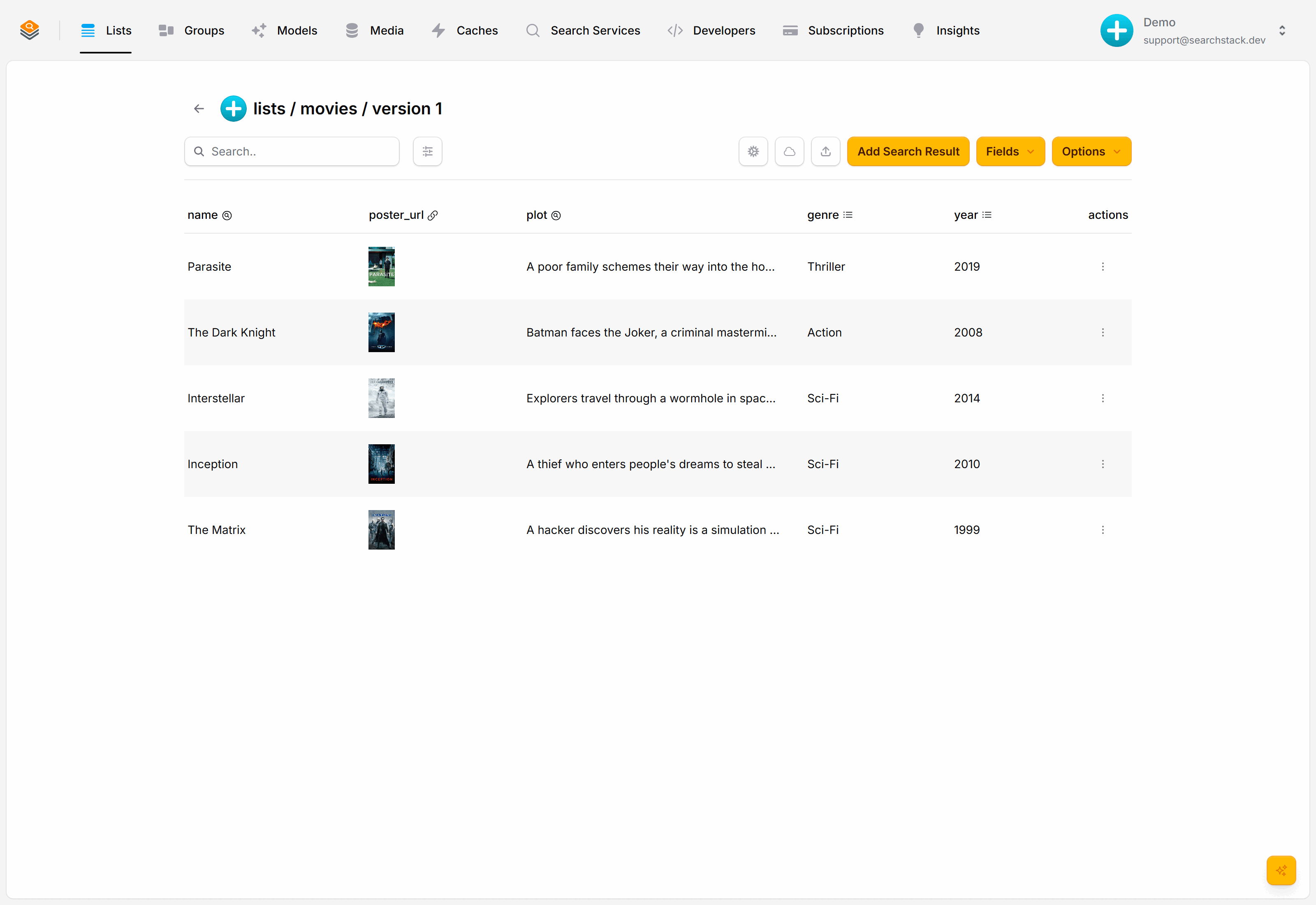The height and width of the screenshot is (905, 1316).
Task: Click the Interstellar name cell
Action: [x=216, y=398]
